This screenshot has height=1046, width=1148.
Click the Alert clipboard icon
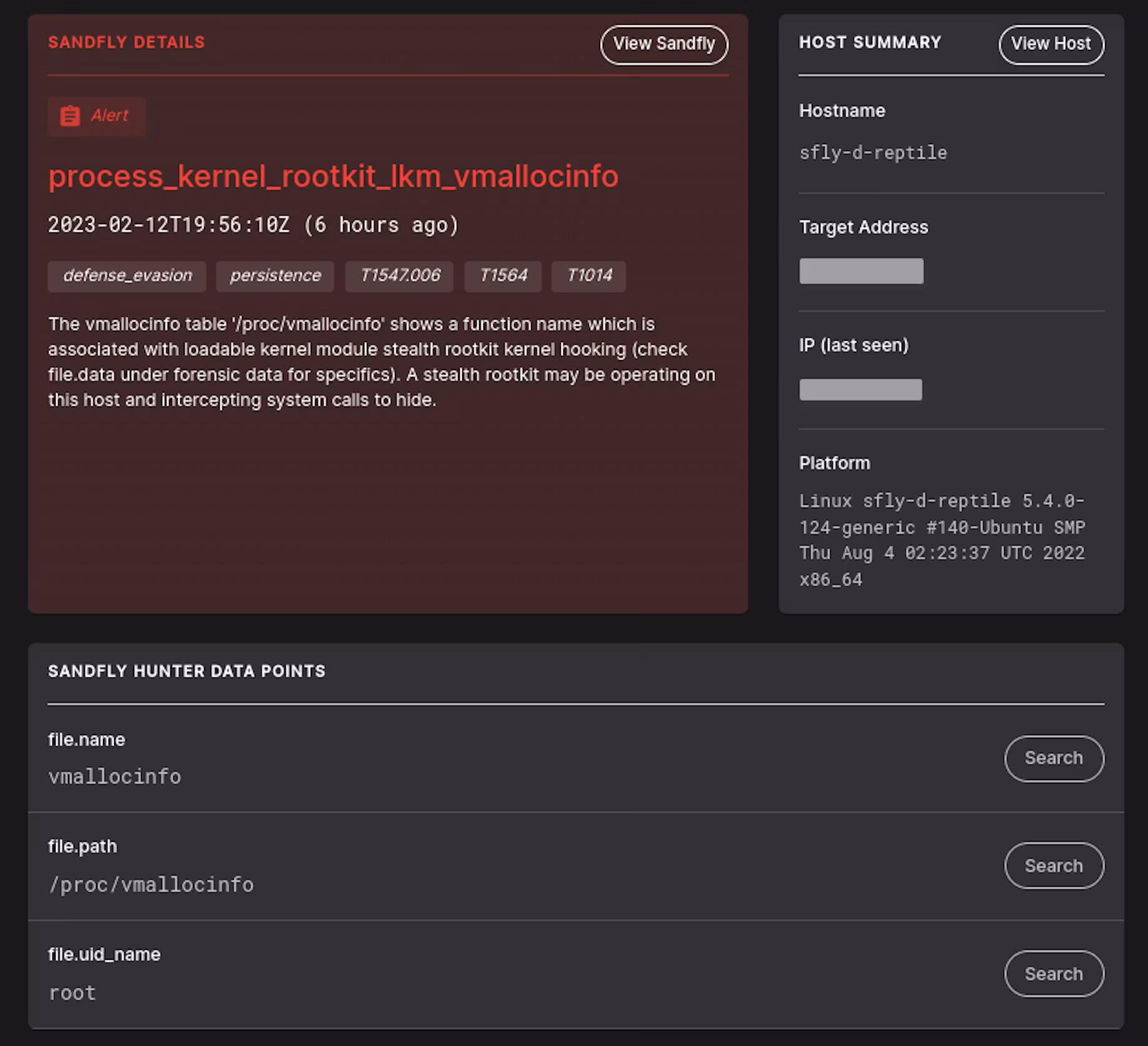[70, 116]
